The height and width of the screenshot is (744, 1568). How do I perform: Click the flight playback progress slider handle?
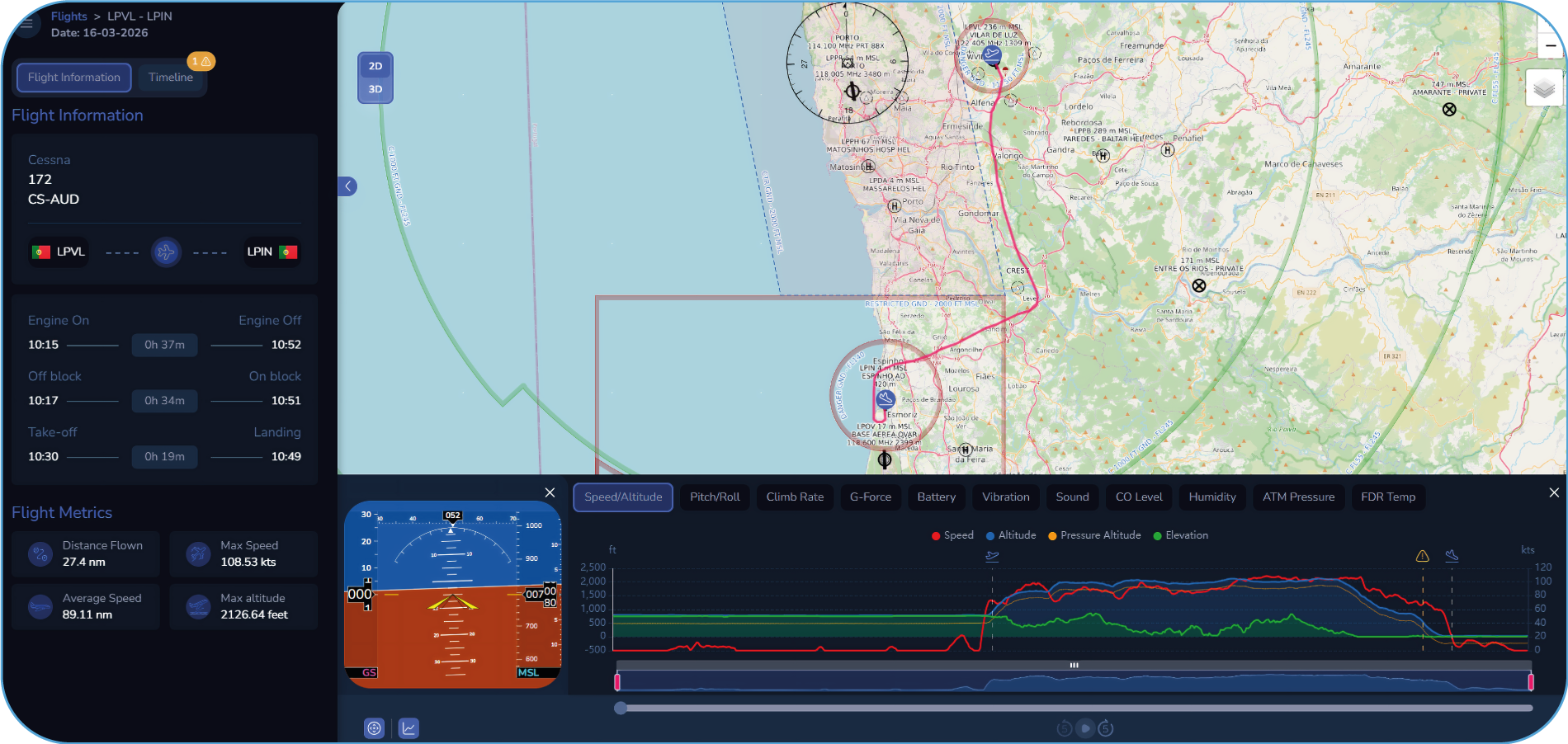621,708
